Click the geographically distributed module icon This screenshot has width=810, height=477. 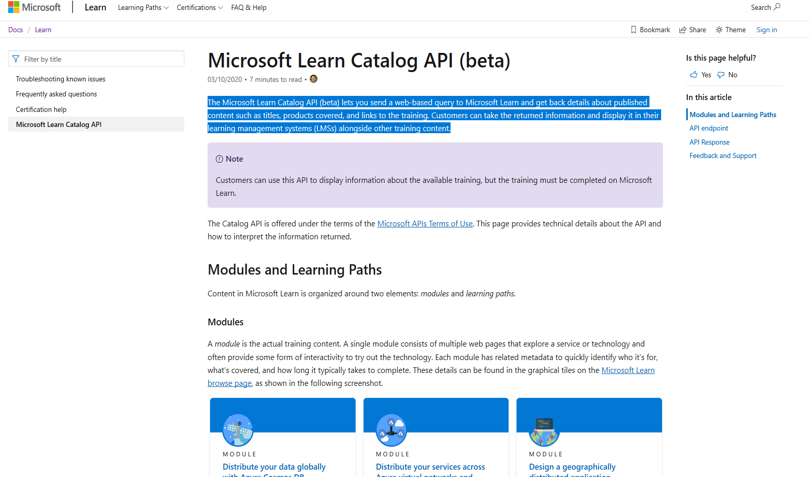544,430
